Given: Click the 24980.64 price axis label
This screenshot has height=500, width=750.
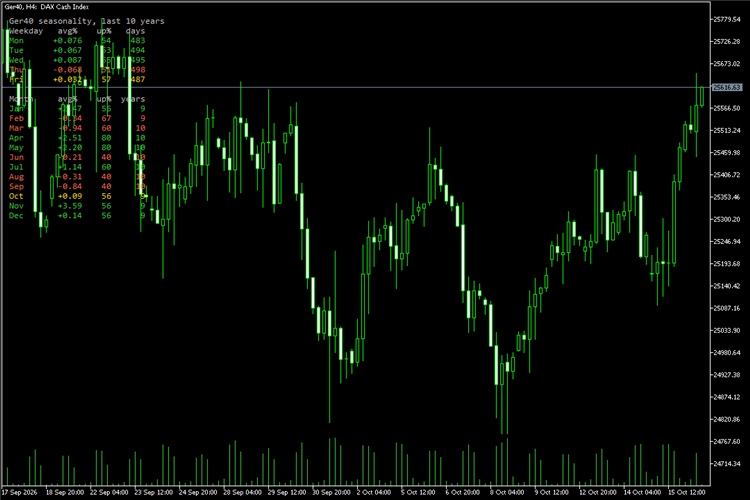Looking at the screenshot, I should [x=727, y=353].
